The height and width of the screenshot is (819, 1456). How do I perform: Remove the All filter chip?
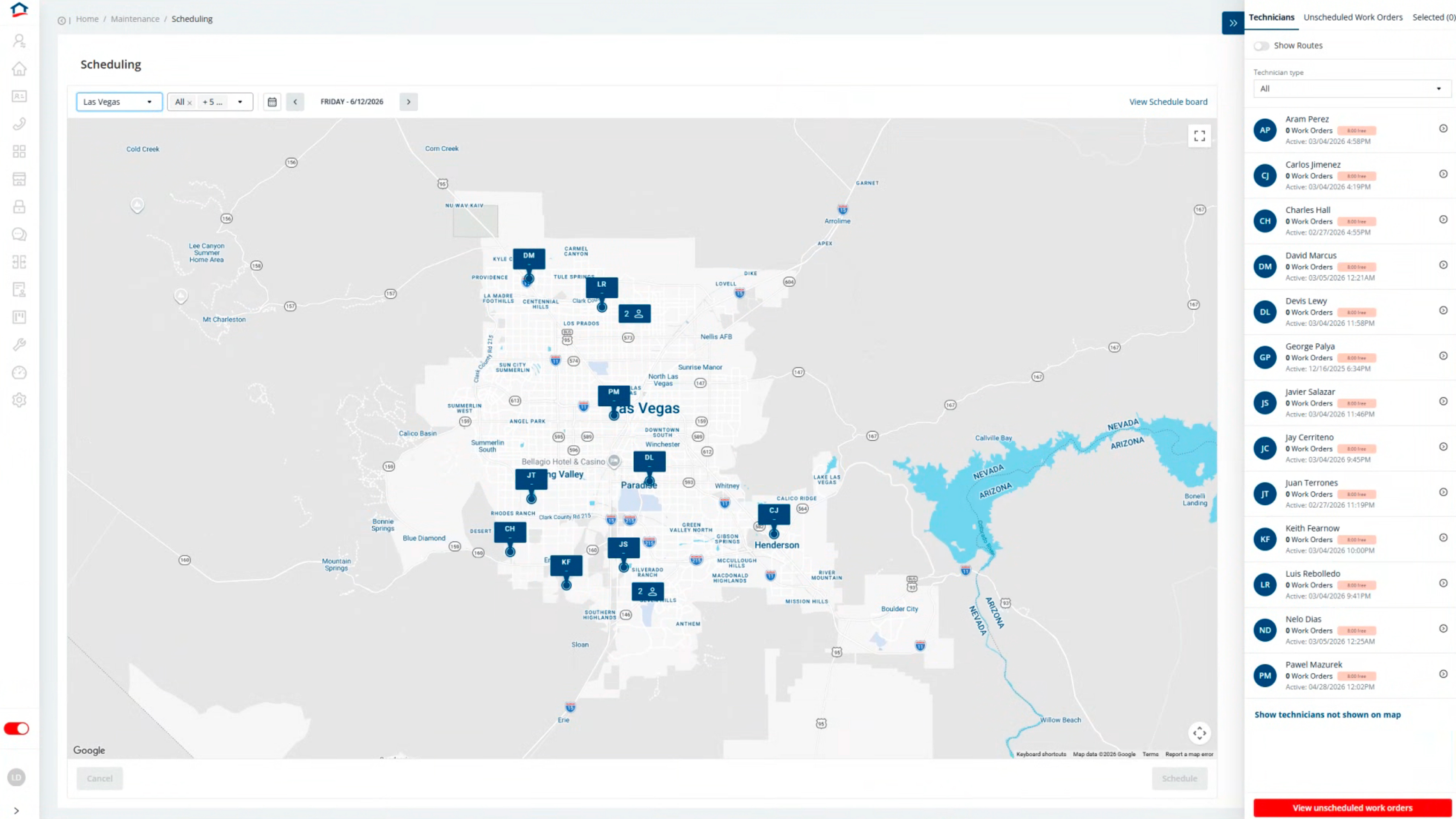click(x=190, y=103)
